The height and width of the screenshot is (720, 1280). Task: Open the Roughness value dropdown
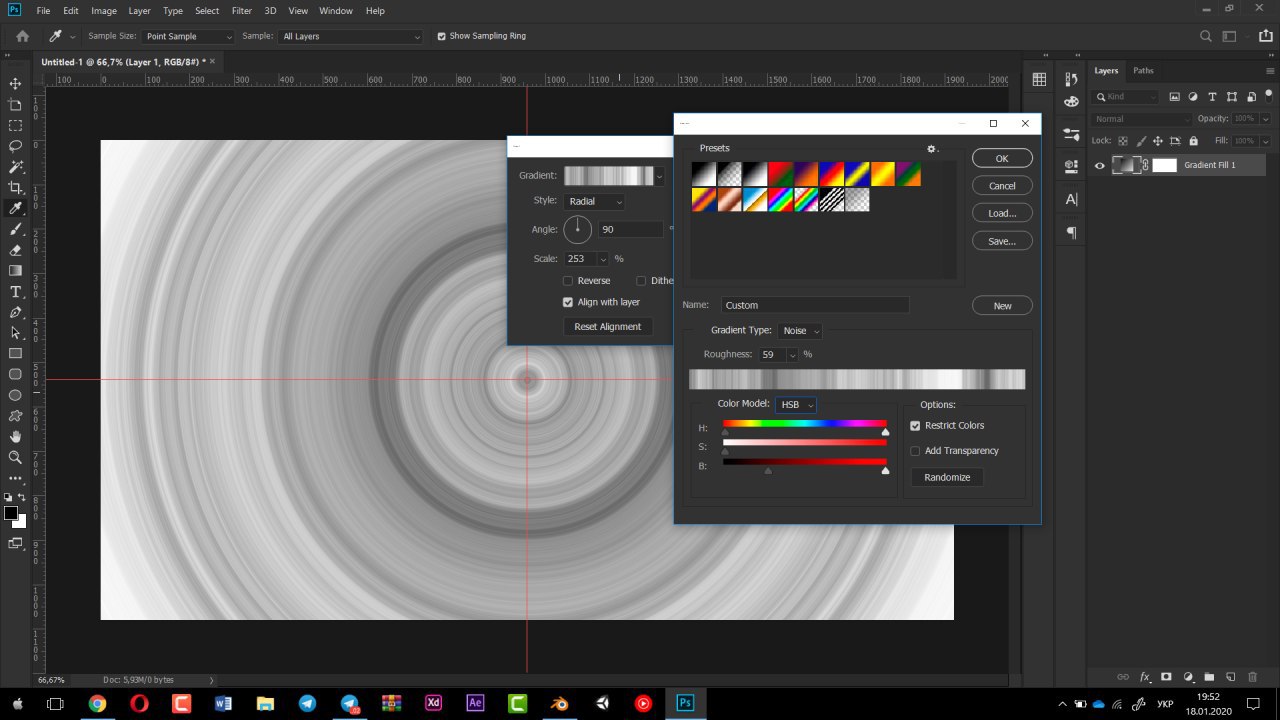pos(792,354)
